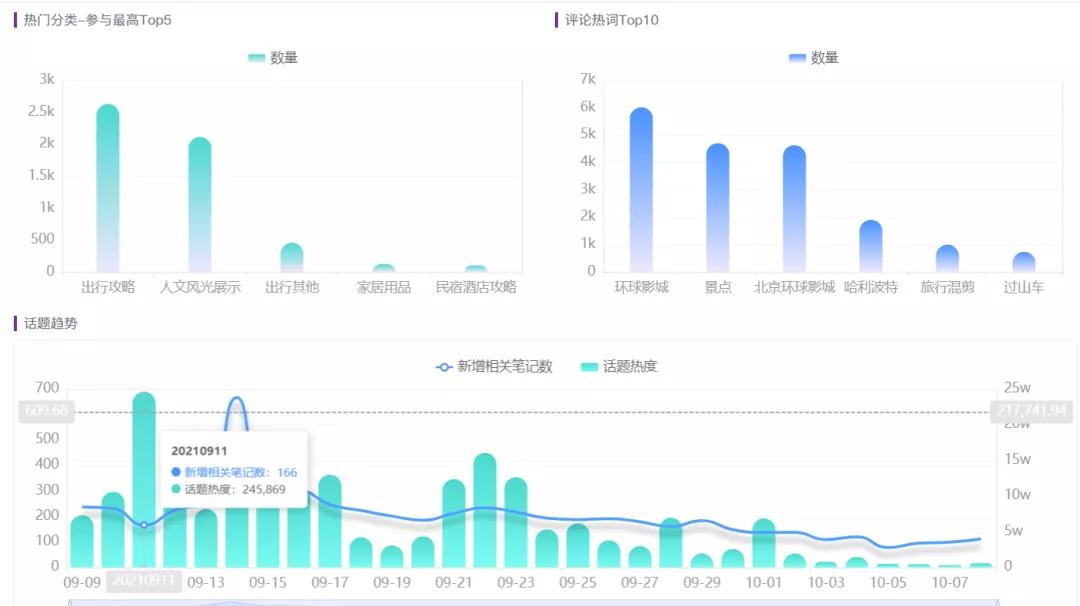Click the line data point at 20210911
Image resolution: width=1080 pixels, height=606 pixels.
(x=144, y=525)
